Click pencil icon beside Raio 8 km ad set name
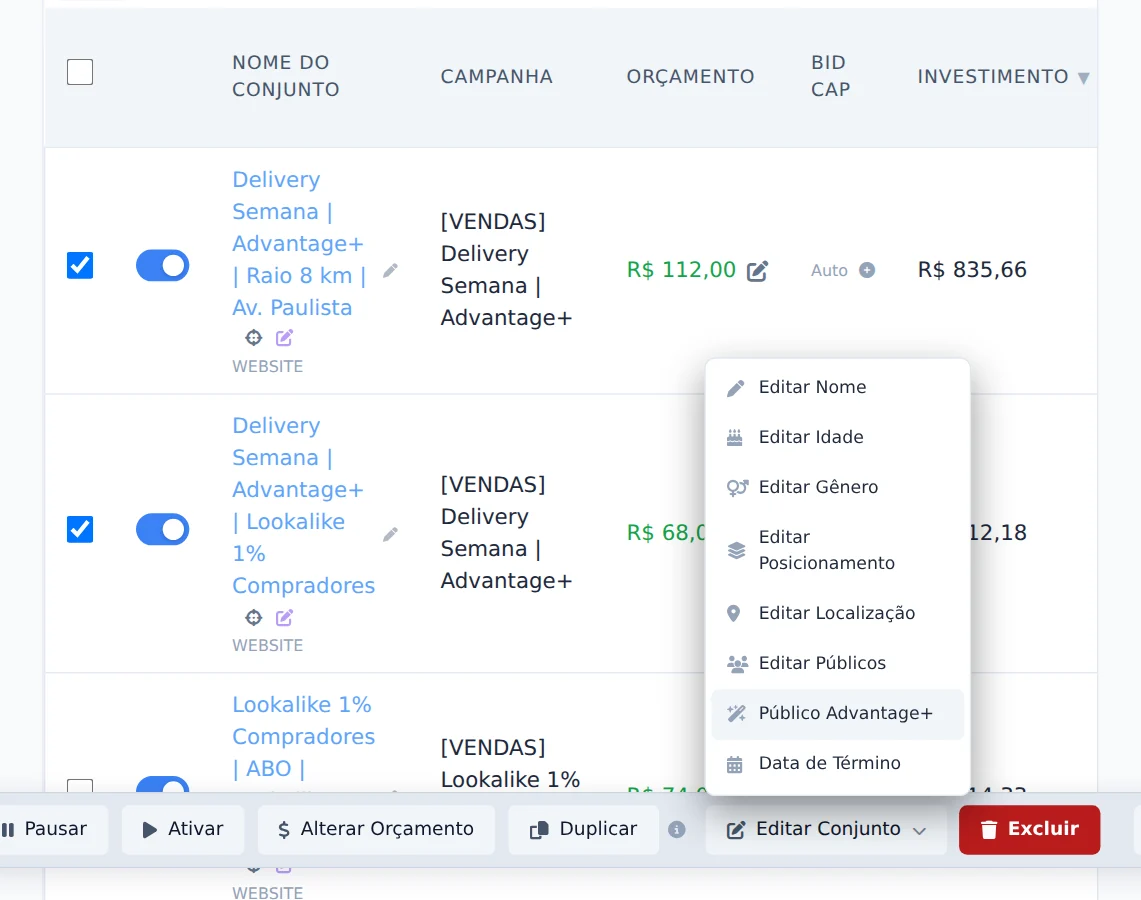1141x900 pixels. point(391,271)
